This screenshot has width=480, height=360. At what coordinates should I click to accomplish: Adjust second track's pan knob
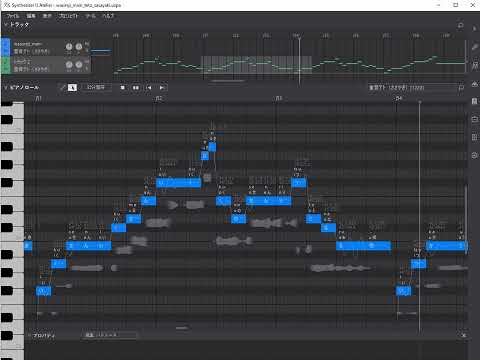click(79, 64)
